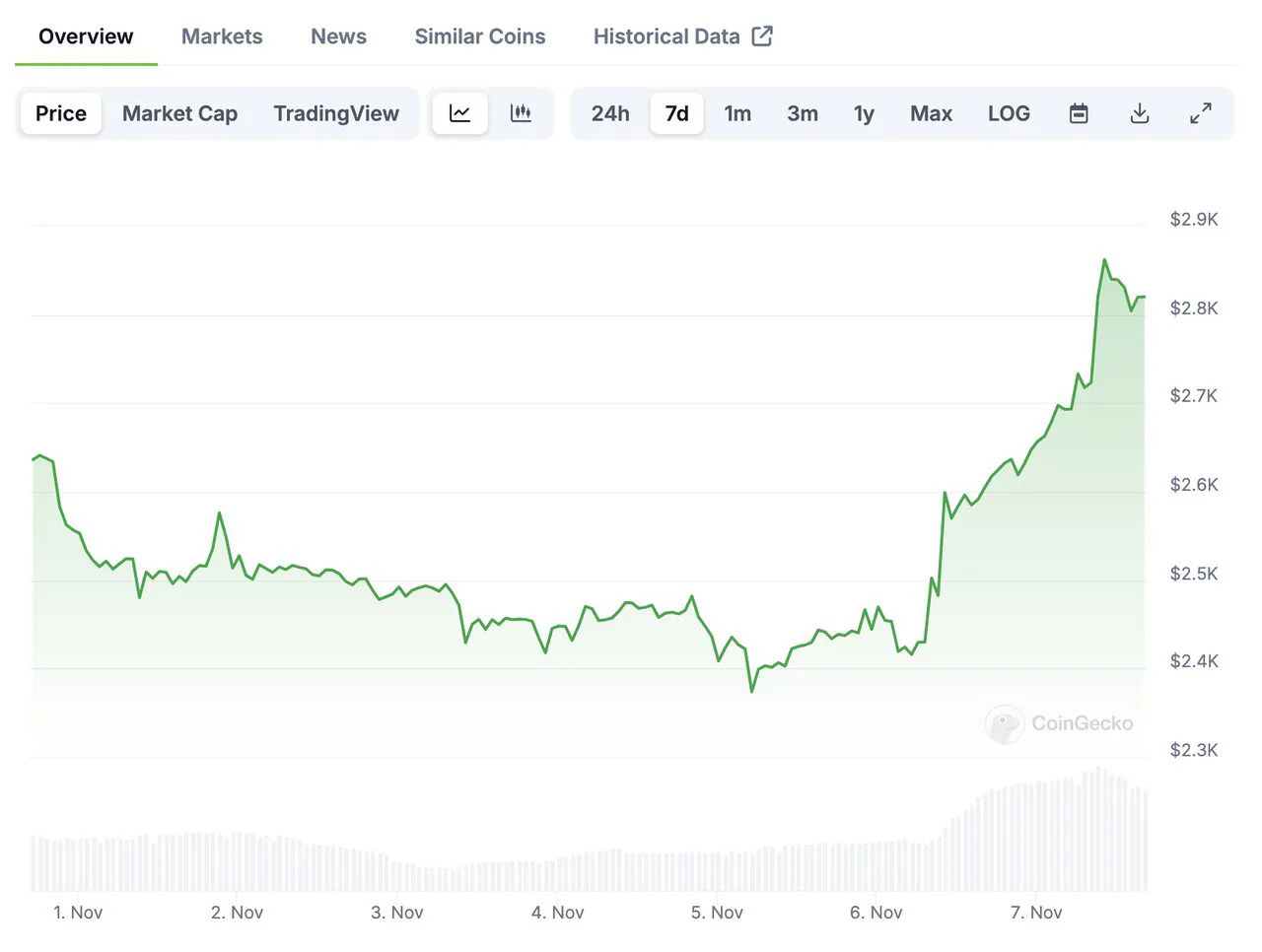Go to the News tab
Viewport: 1262px width, 952px height.
[x=338, y=36]
